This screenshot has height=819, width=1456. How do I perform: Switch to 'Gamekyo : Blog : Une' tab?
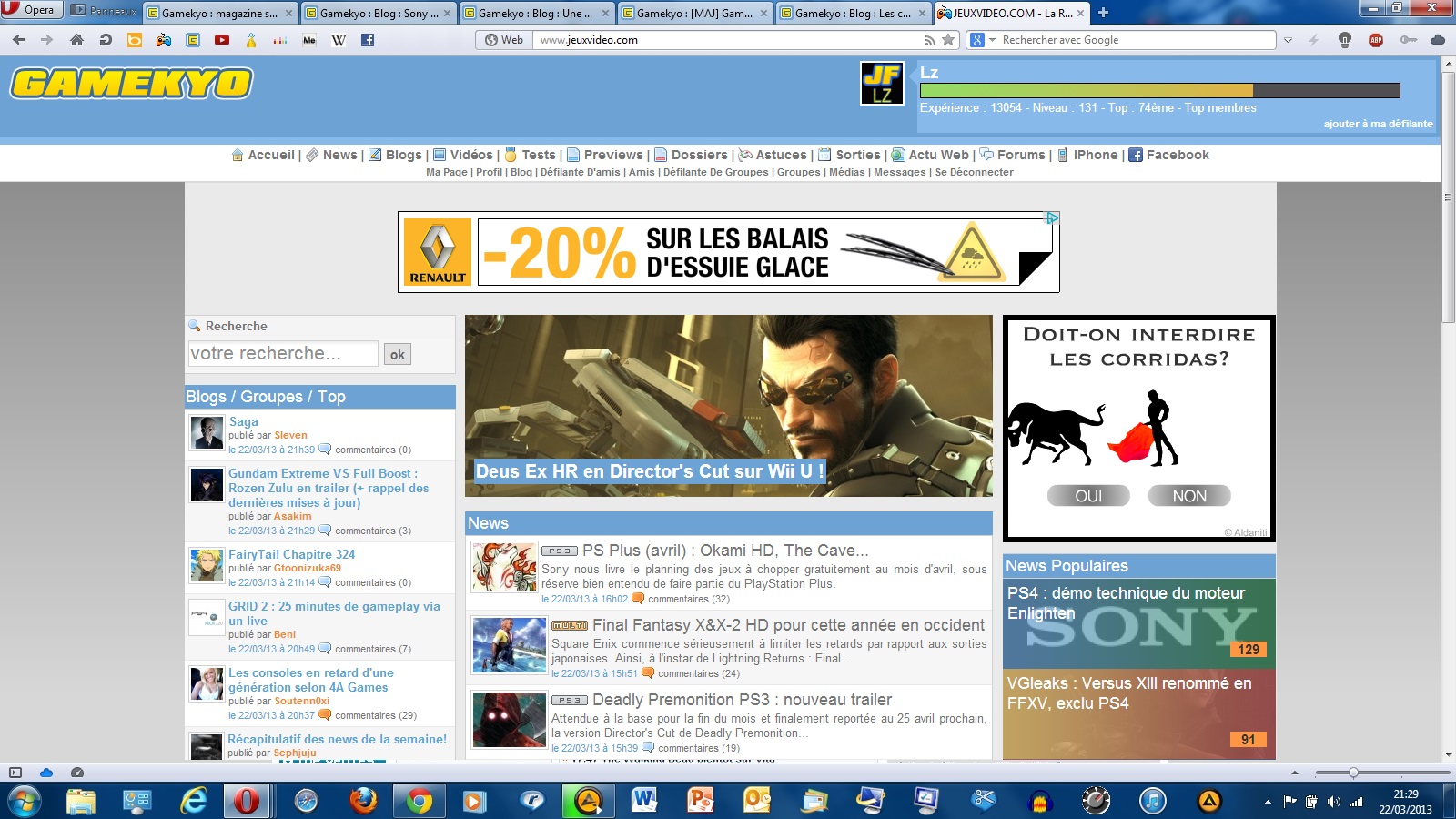point(535,13)
